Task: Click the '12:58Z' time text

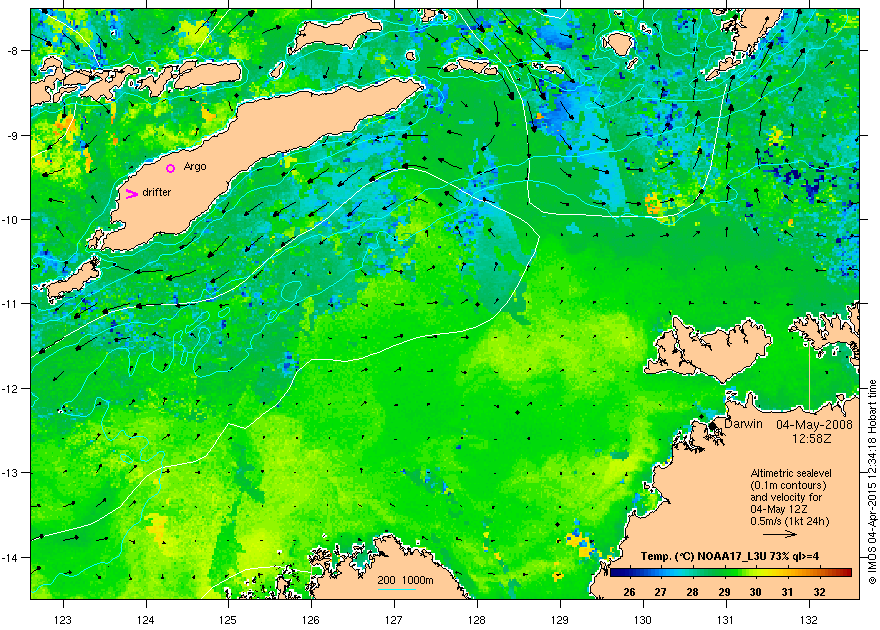Action: tap(810, 438)
